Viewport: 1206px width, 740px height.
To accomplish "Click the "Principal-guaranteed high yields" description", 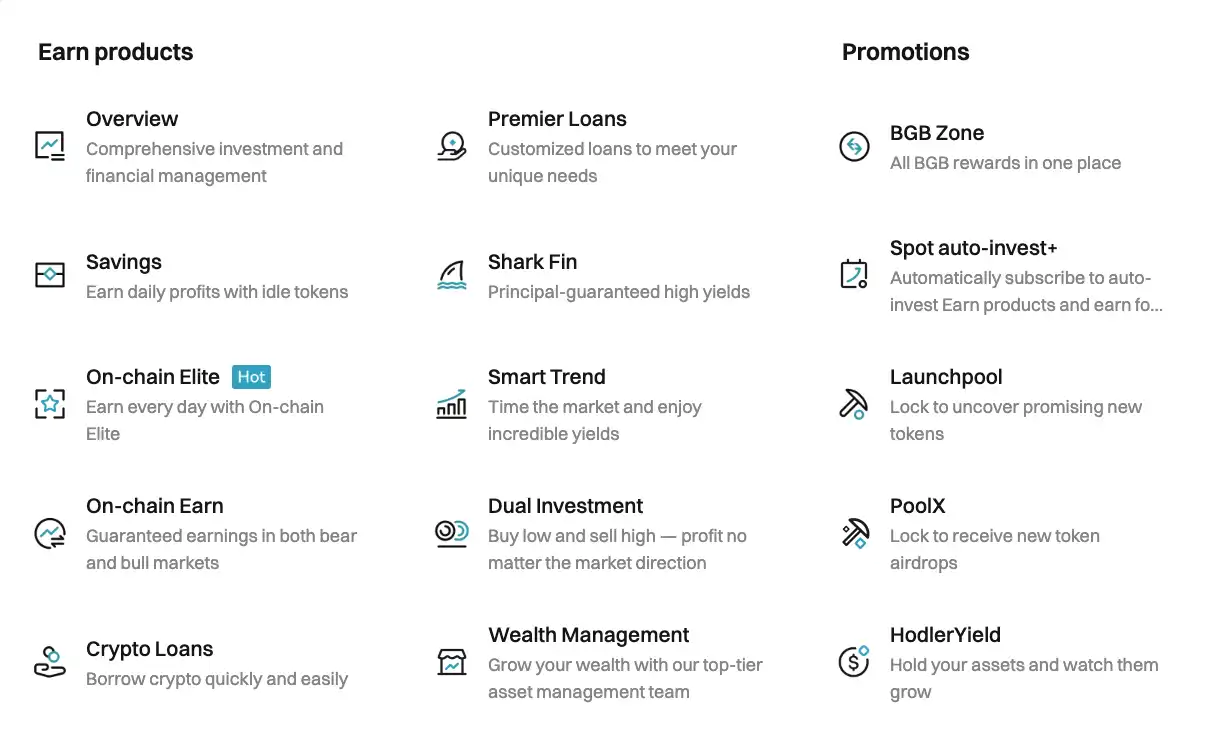I will (x=618, y=292).
